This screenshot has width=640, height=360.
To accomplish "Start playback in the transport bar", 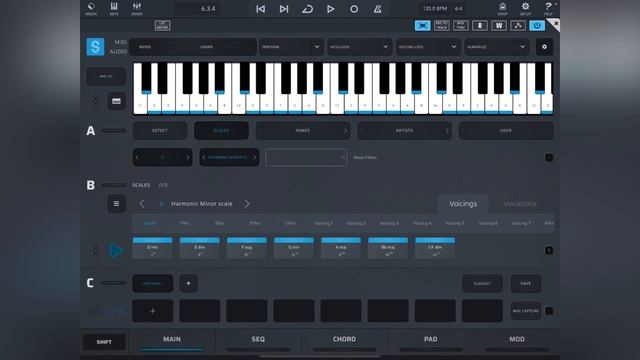I will click(x=331, y=9).
